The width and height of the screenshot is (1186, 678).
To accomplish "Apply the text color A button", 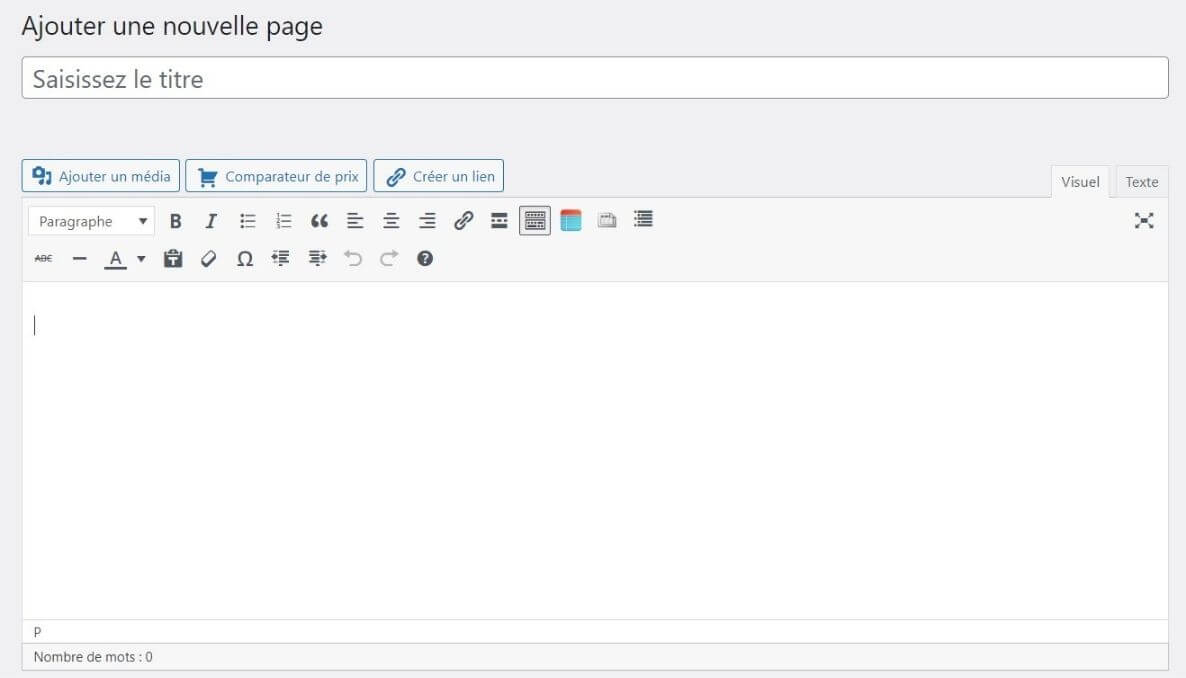I will click(x=115, y=259).
